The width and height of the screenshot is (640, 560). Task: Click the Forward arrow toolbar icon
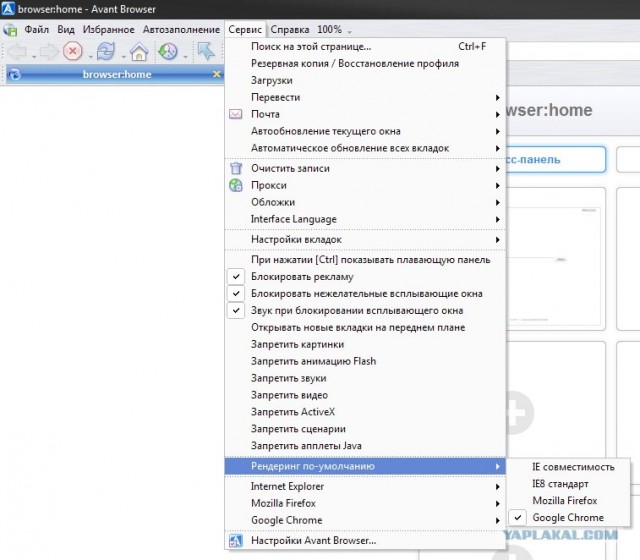click(x=48, y=52)
